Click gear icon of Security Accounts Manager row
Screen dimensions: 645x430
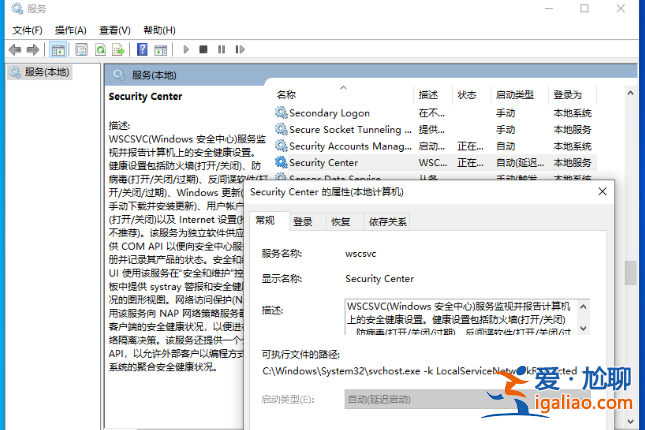point(281,146)
